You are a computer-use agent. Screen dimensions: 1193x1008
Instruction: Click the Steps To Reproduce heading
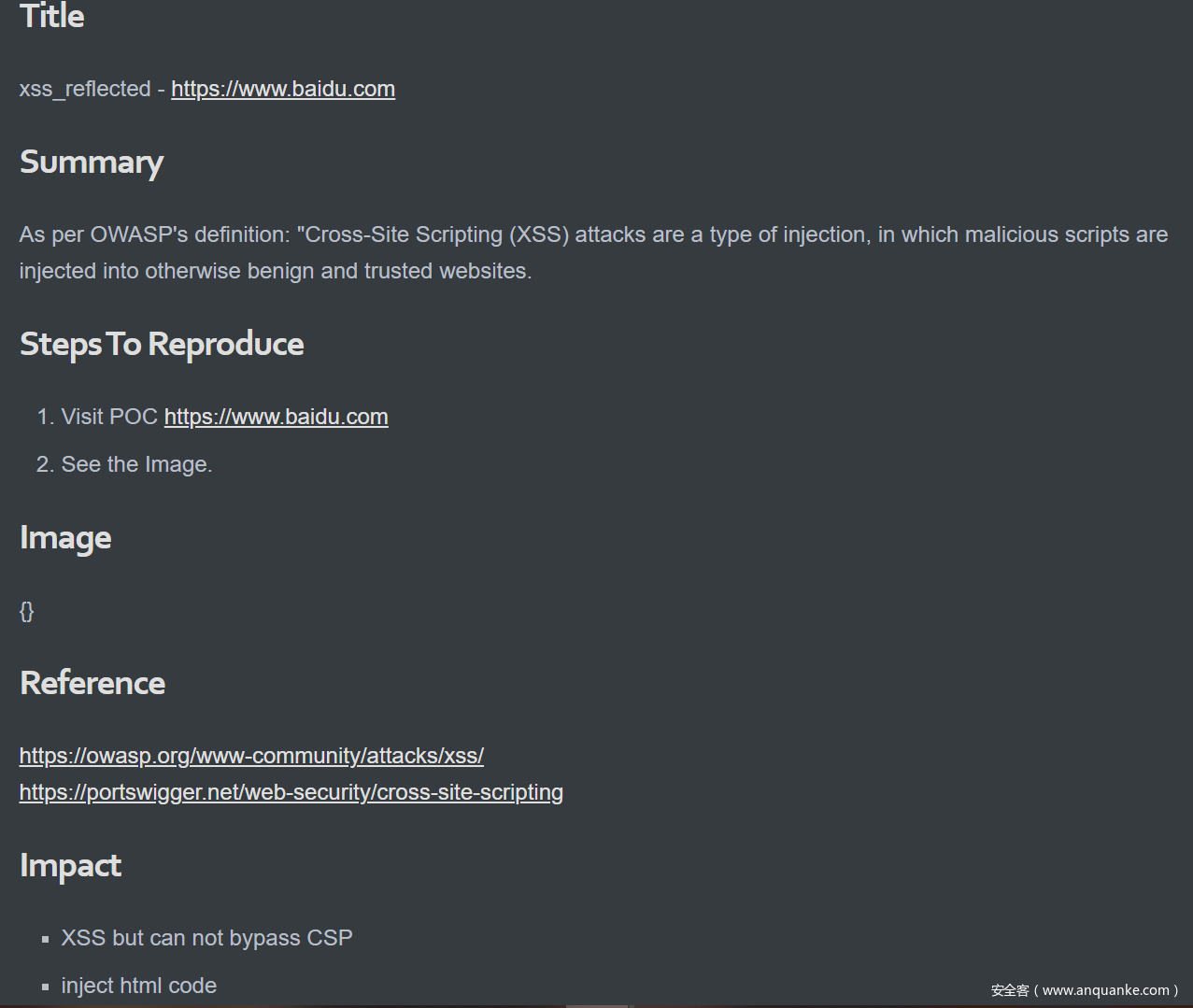[162, 345]
